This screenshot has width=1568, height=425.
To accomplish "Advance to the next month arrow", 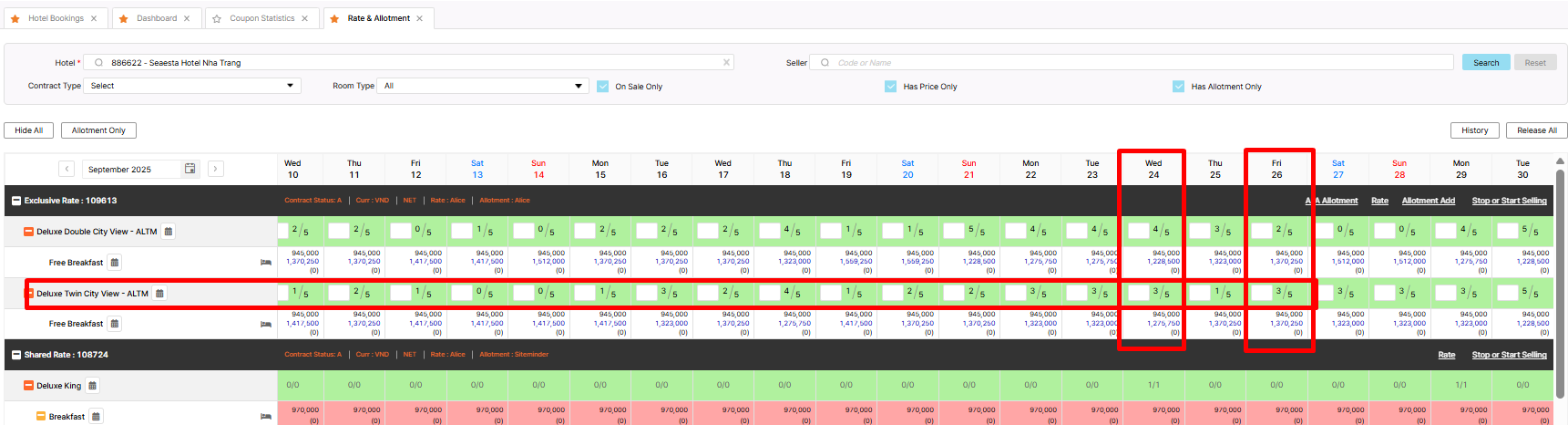I will [x=215, y=169].
